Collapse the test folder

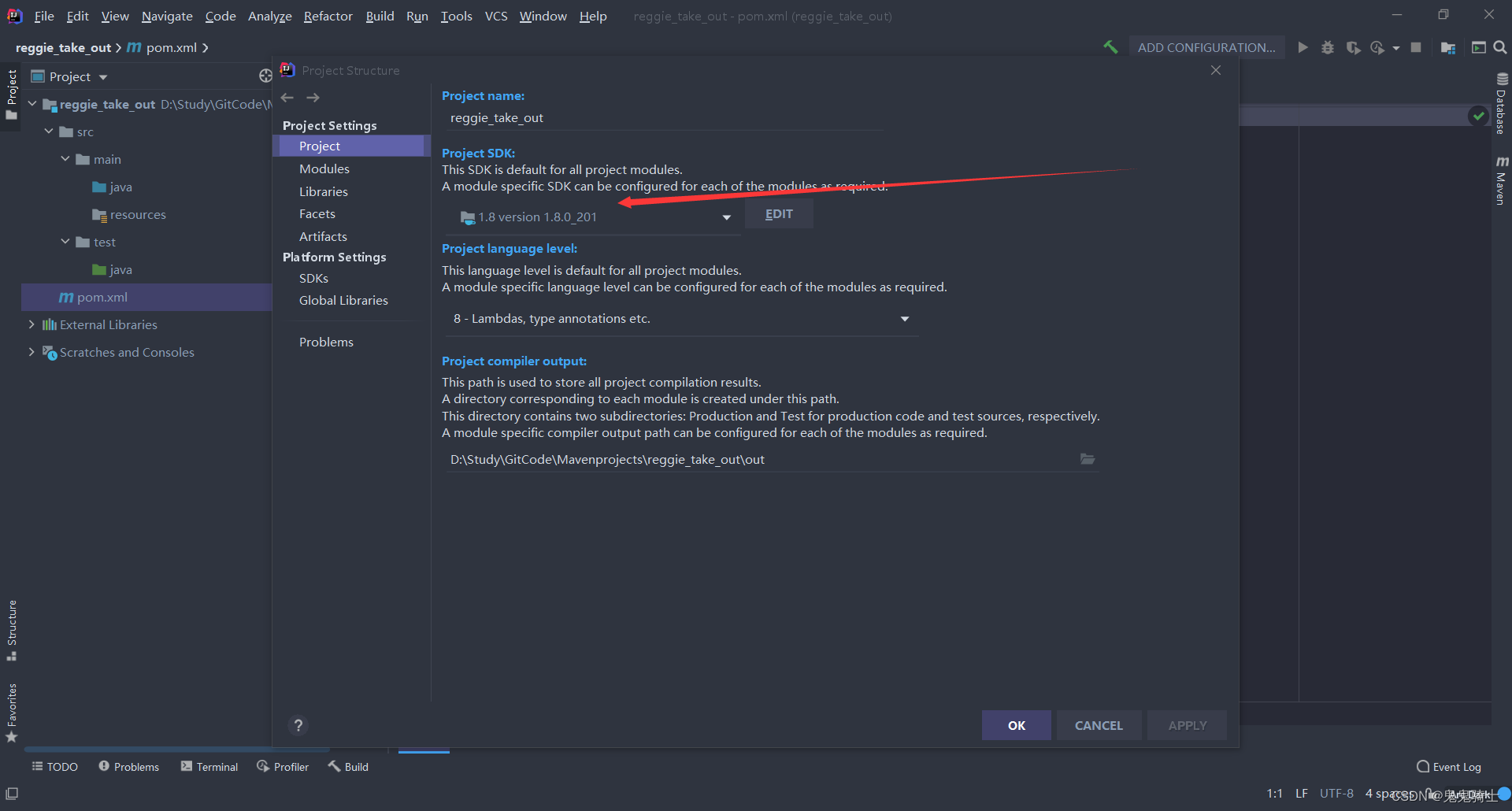coord(65,242)
